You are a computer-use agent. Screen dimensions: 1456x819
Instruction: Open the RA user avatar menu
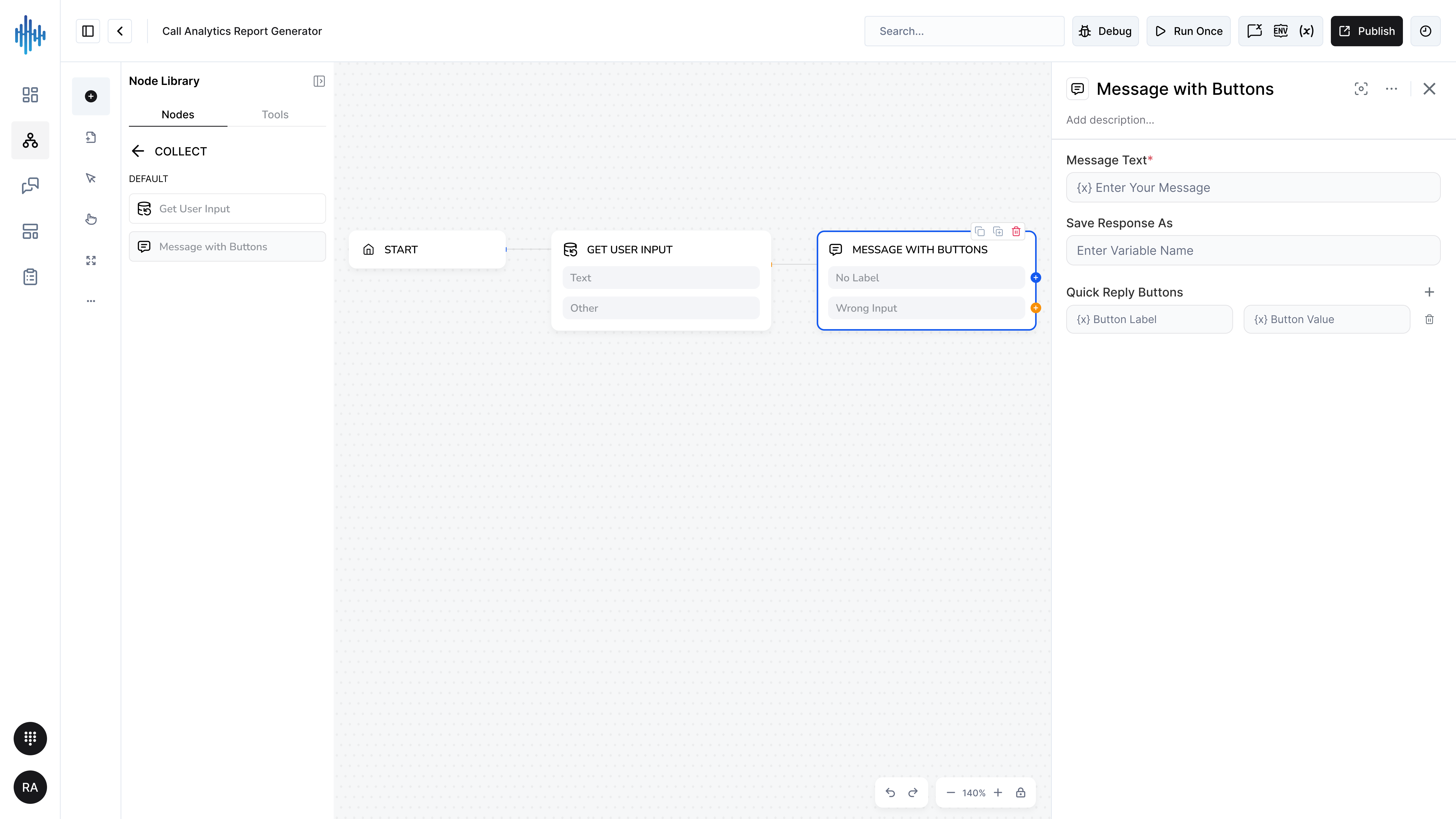[x=30, y=787]
